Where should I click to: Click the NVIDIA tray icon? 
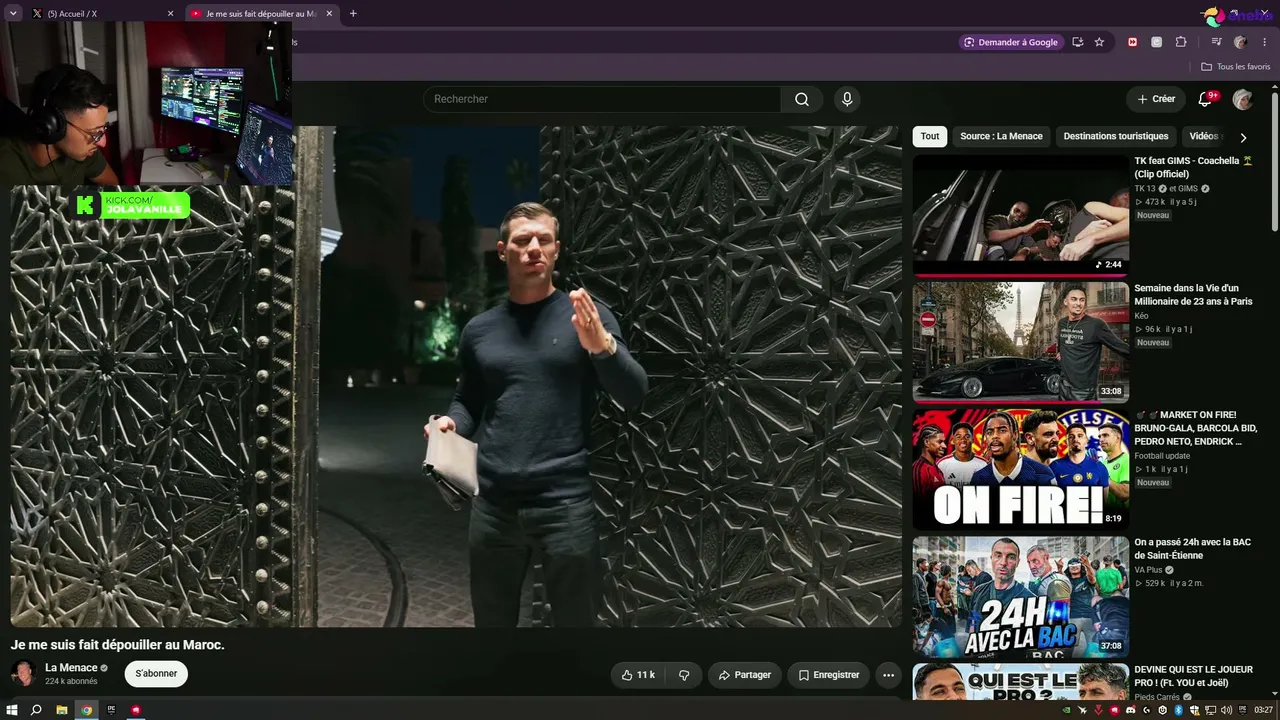click(x=1066, y=710)
